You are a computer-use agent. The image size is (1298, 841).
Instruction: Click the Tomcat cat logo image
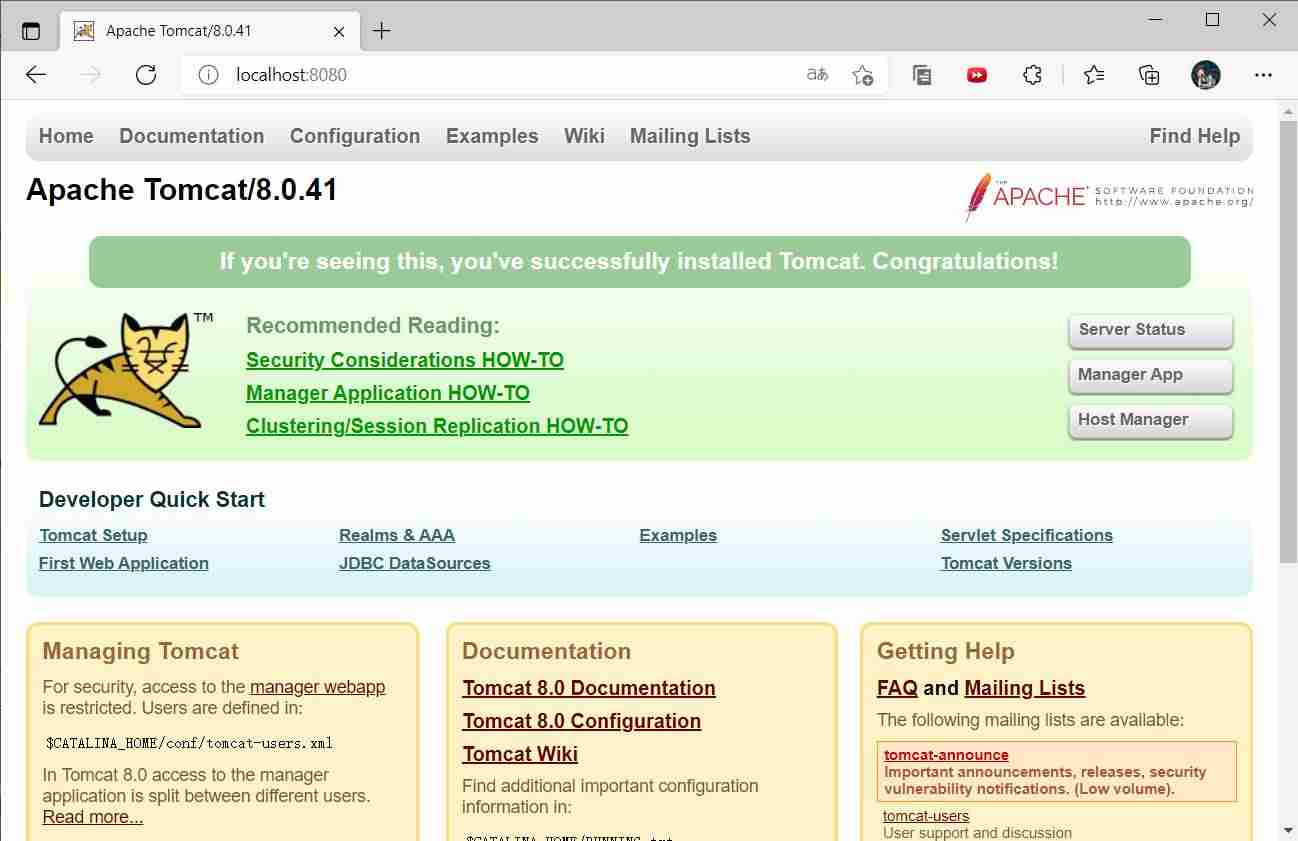(126, 371)
